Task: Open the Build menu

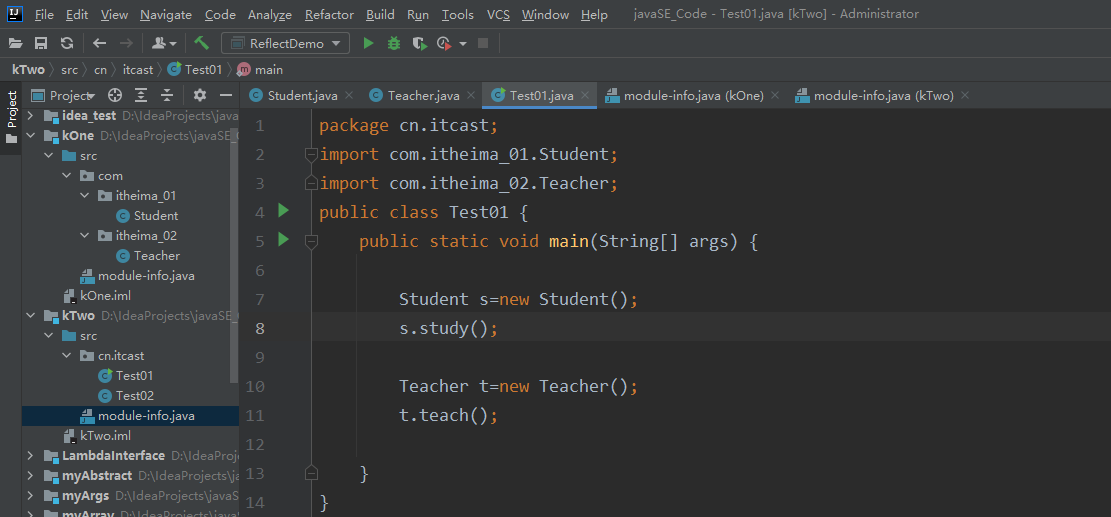Action: point(380,14)
